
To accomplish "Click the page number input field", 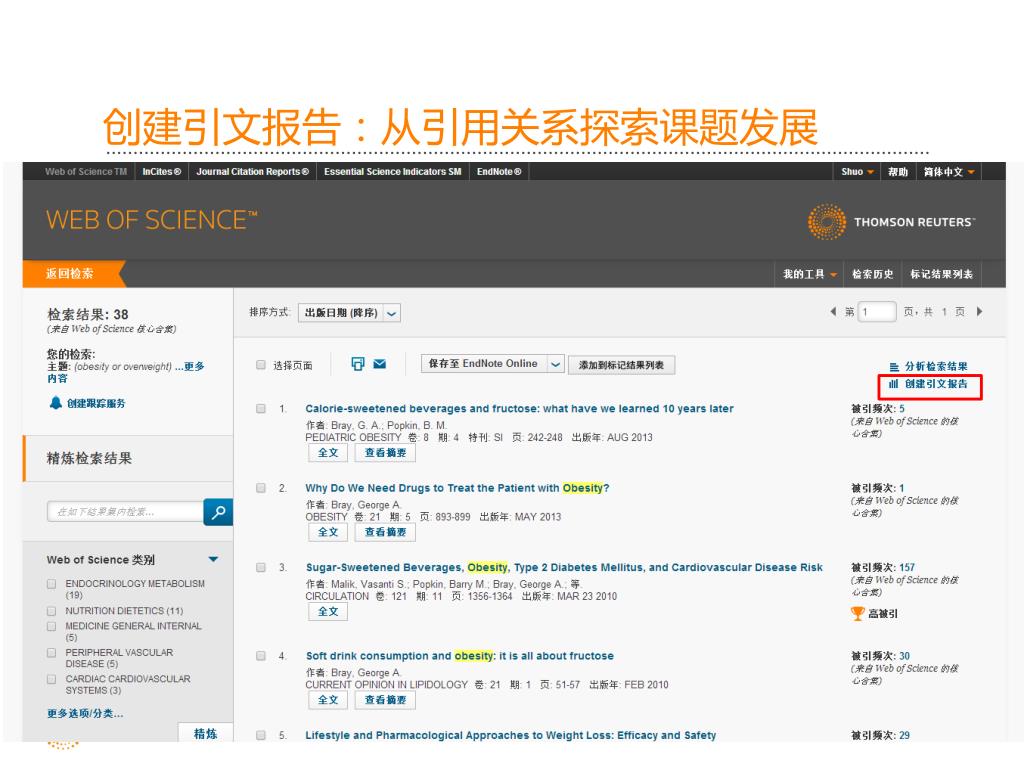I will click(x=877, y=312).
